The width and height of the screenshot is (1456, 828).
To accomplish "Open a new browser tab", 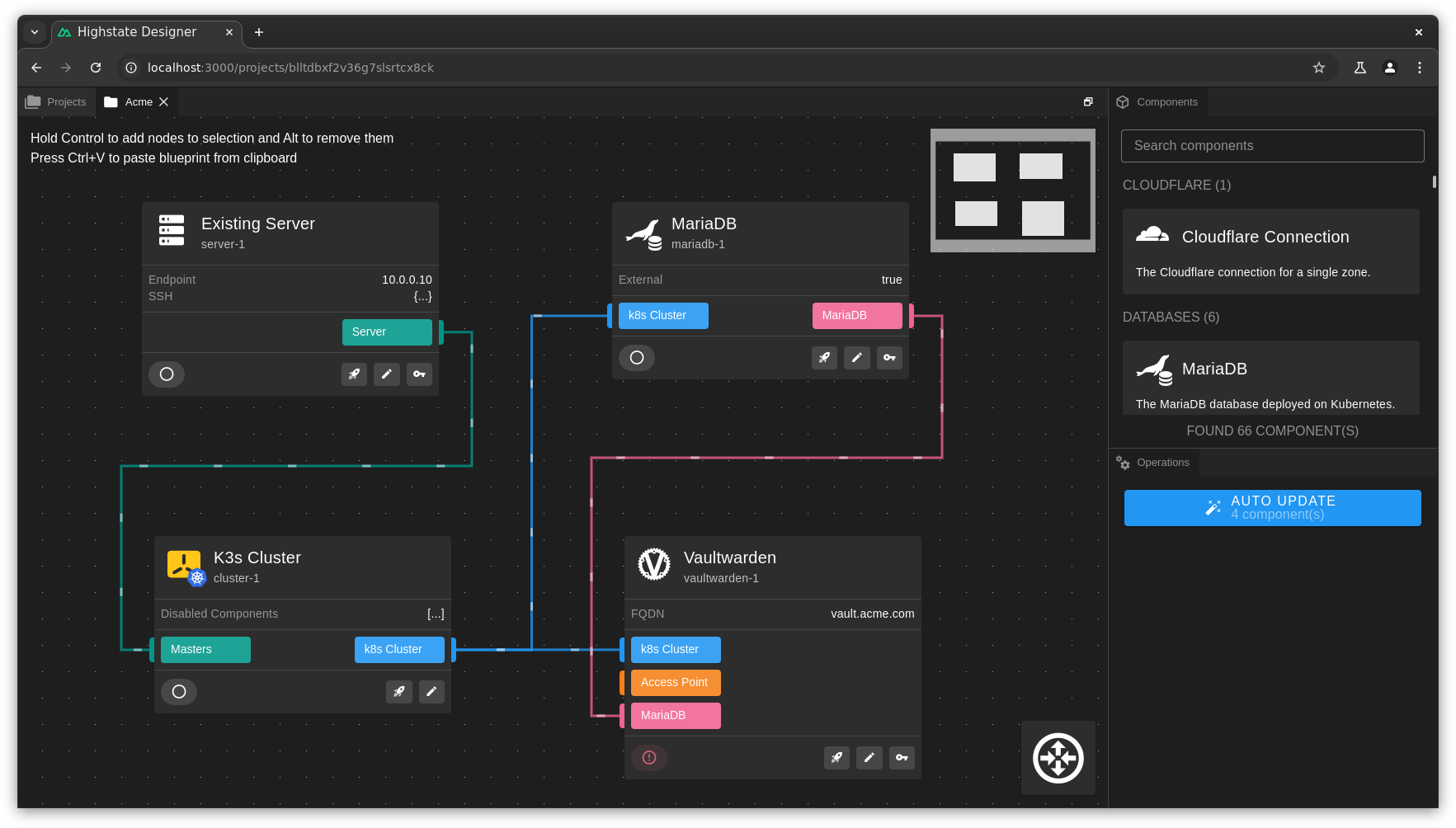I will [x=259, y=32].
